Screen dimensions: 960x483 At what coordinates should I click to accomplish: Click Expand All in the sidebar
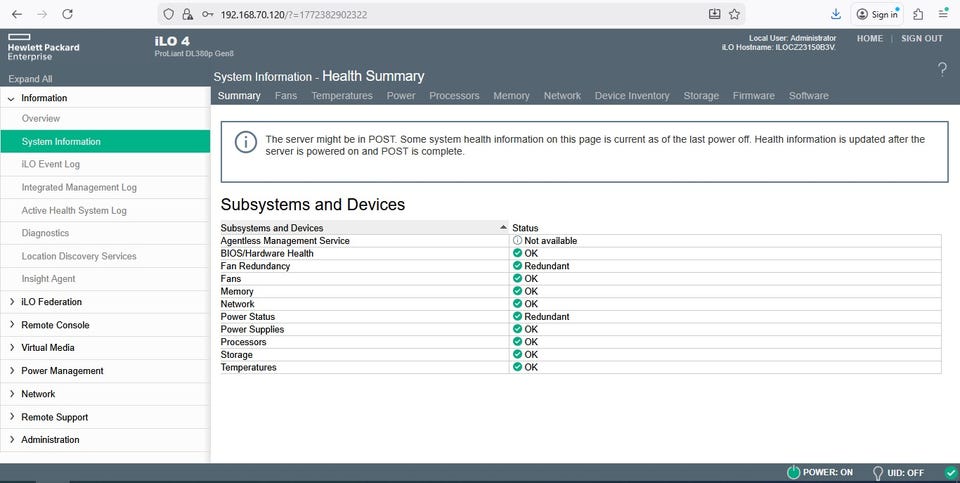30,79
